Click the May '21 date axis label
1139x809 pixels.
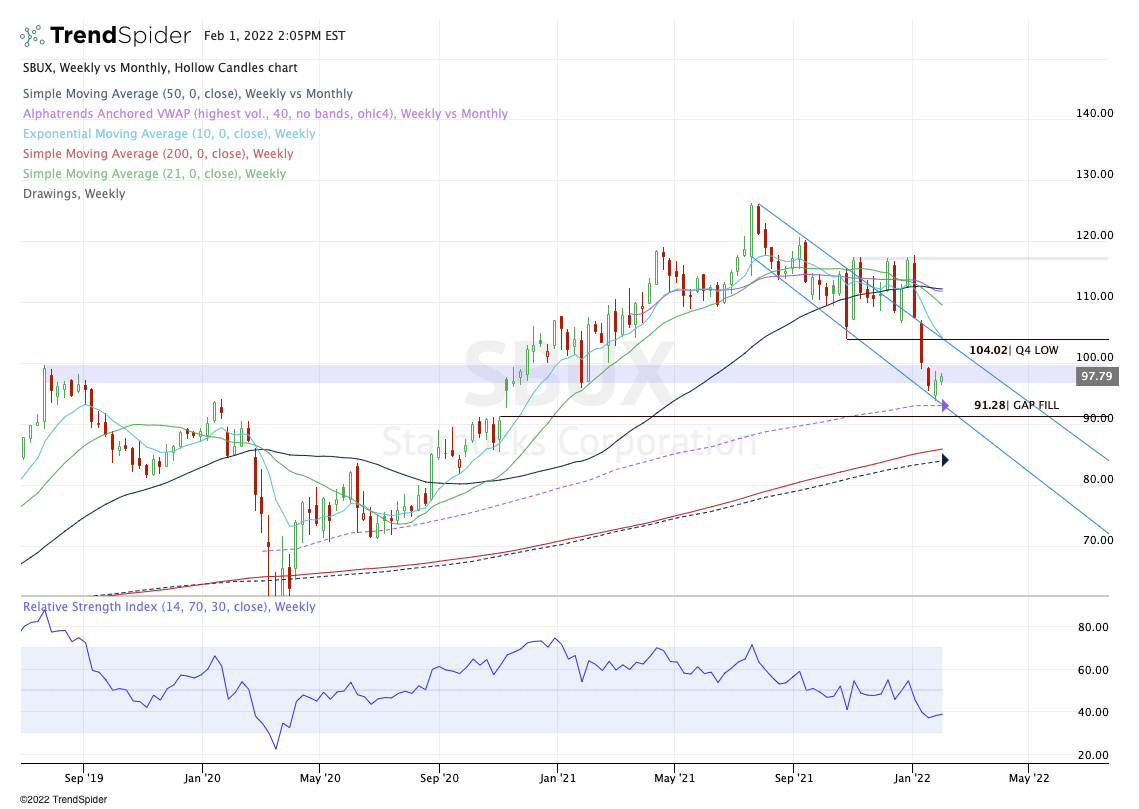click(675, 778)
